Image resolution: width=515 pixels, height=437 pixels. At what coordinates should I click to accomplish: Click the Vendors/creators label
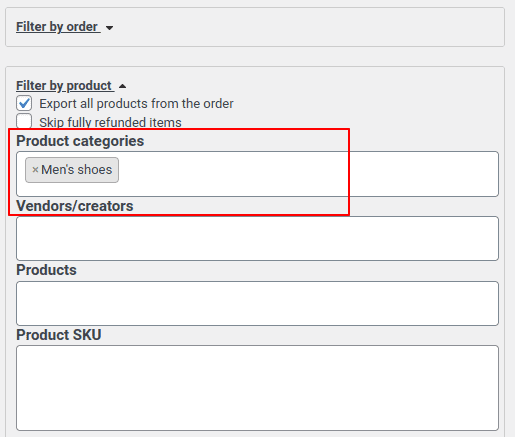[75, 206]
